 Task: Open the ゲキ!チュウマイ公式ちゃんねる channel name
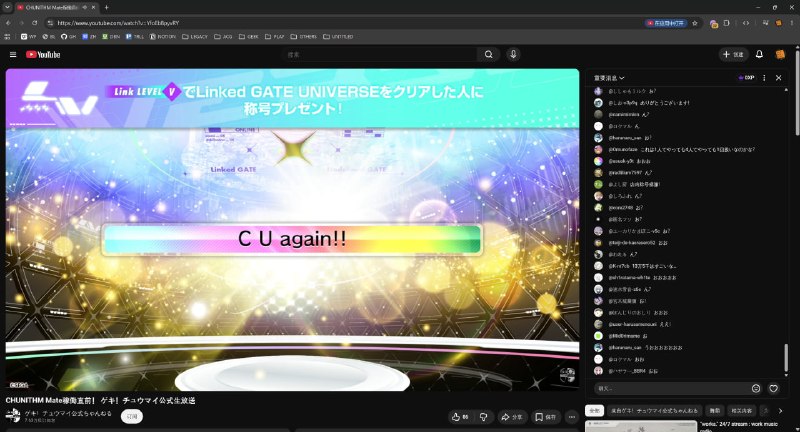68,413
